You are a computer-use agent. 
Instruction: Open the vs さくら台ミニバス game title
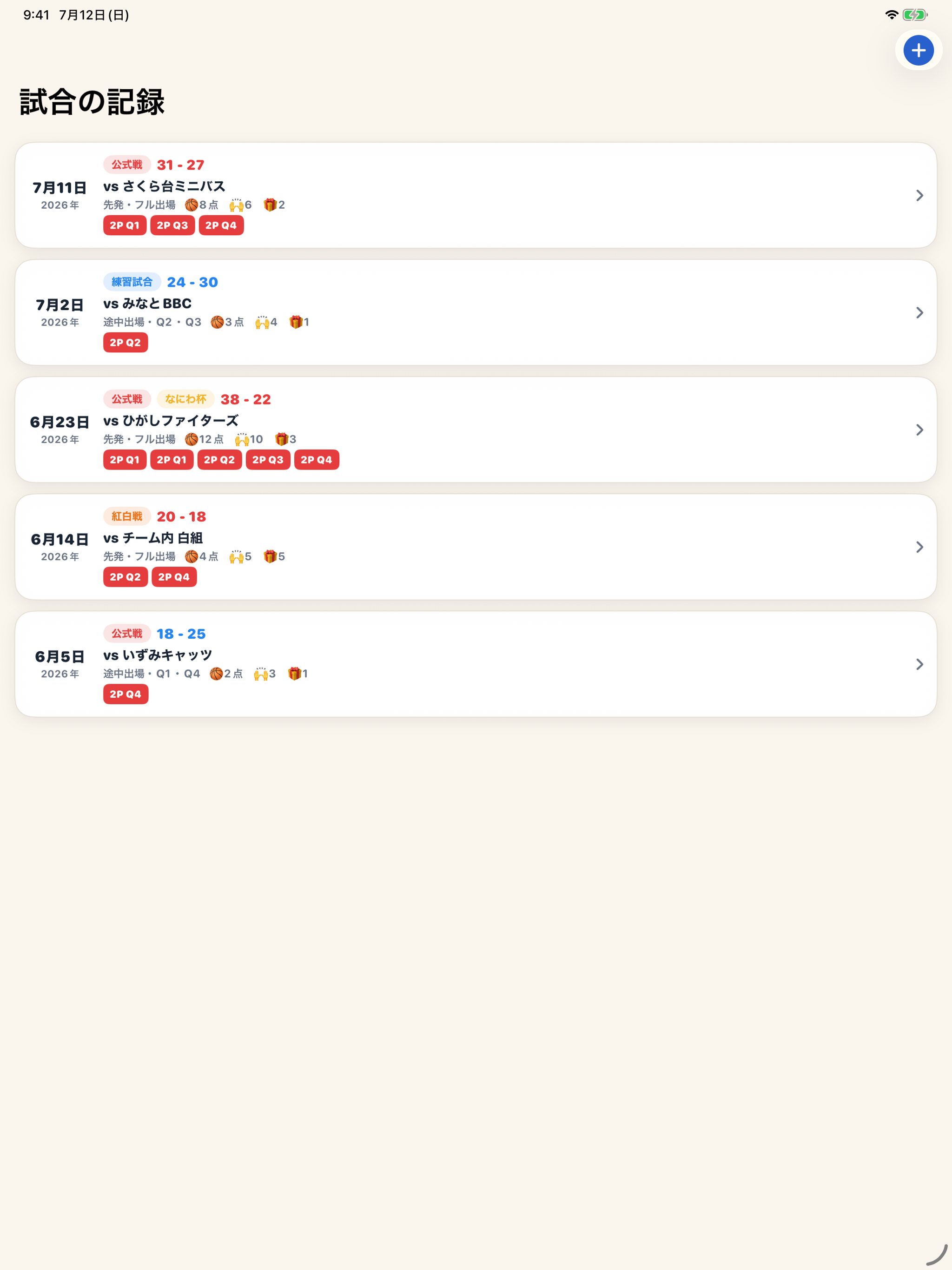tap(164, 186)
